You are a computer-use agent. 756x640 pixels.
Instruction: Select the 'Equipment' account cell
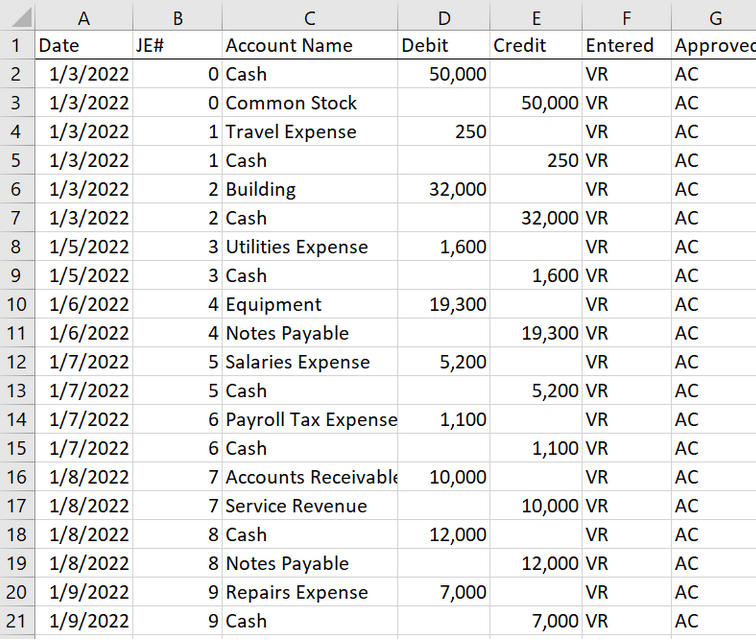coord(310,304)
